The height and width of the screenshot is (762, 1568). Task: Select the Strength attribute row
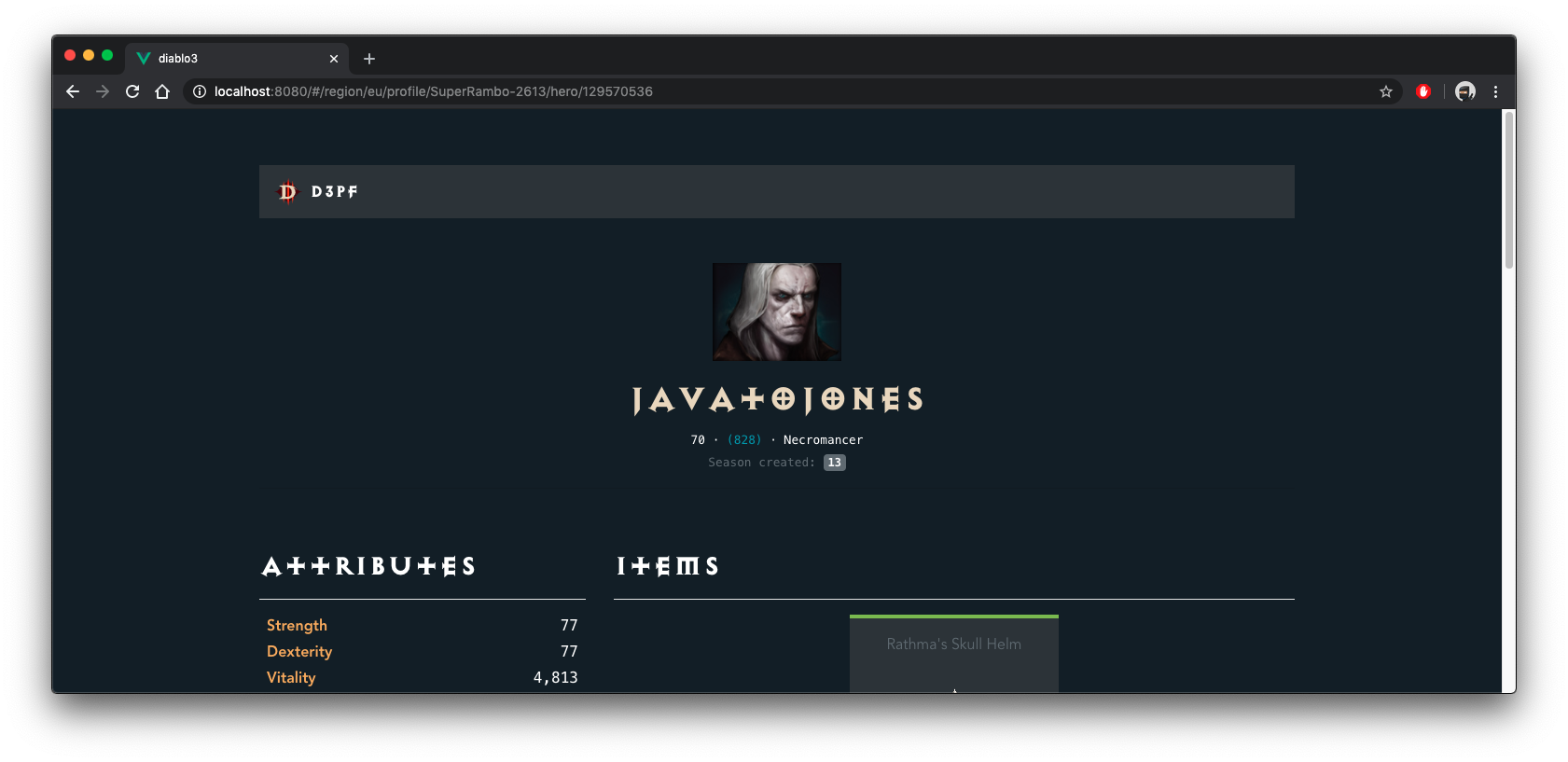[x=423, y=625]
